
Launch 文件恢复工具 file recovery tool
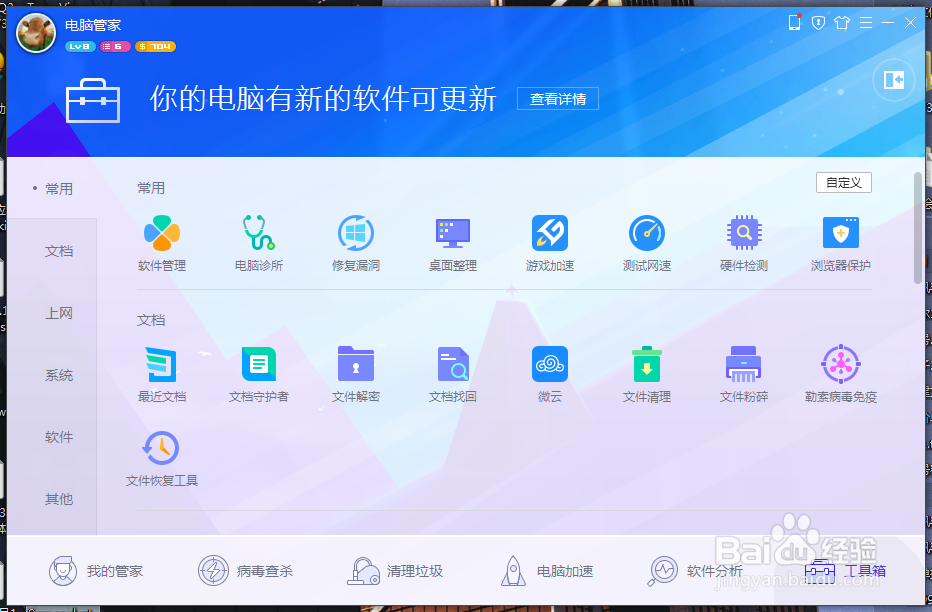pyautogui.click(x=162, y=459)
